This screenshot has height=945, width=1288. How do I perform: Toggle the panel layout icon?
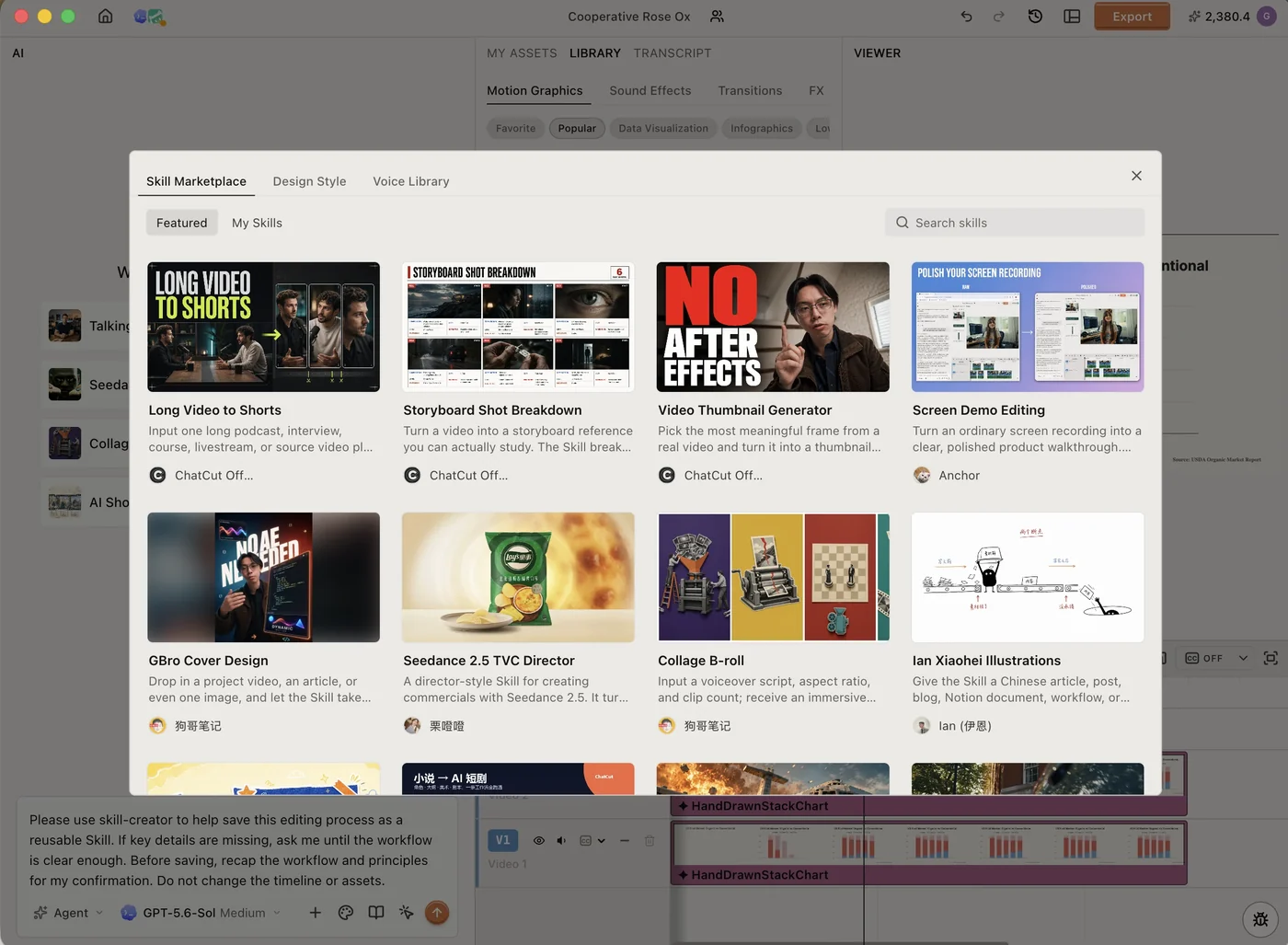(1072, 17)
